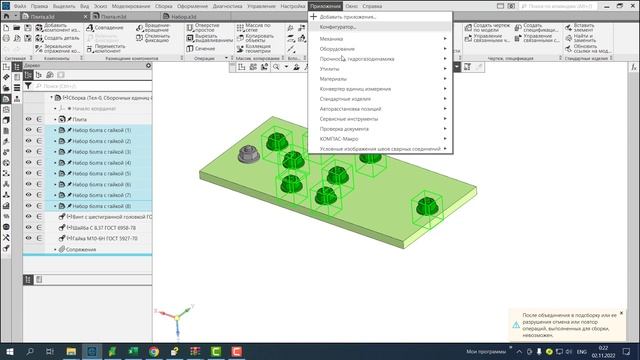This screenshot has height=360, width=640.
Task: Open the 'Файл' menu
Action: coord(20,6)
